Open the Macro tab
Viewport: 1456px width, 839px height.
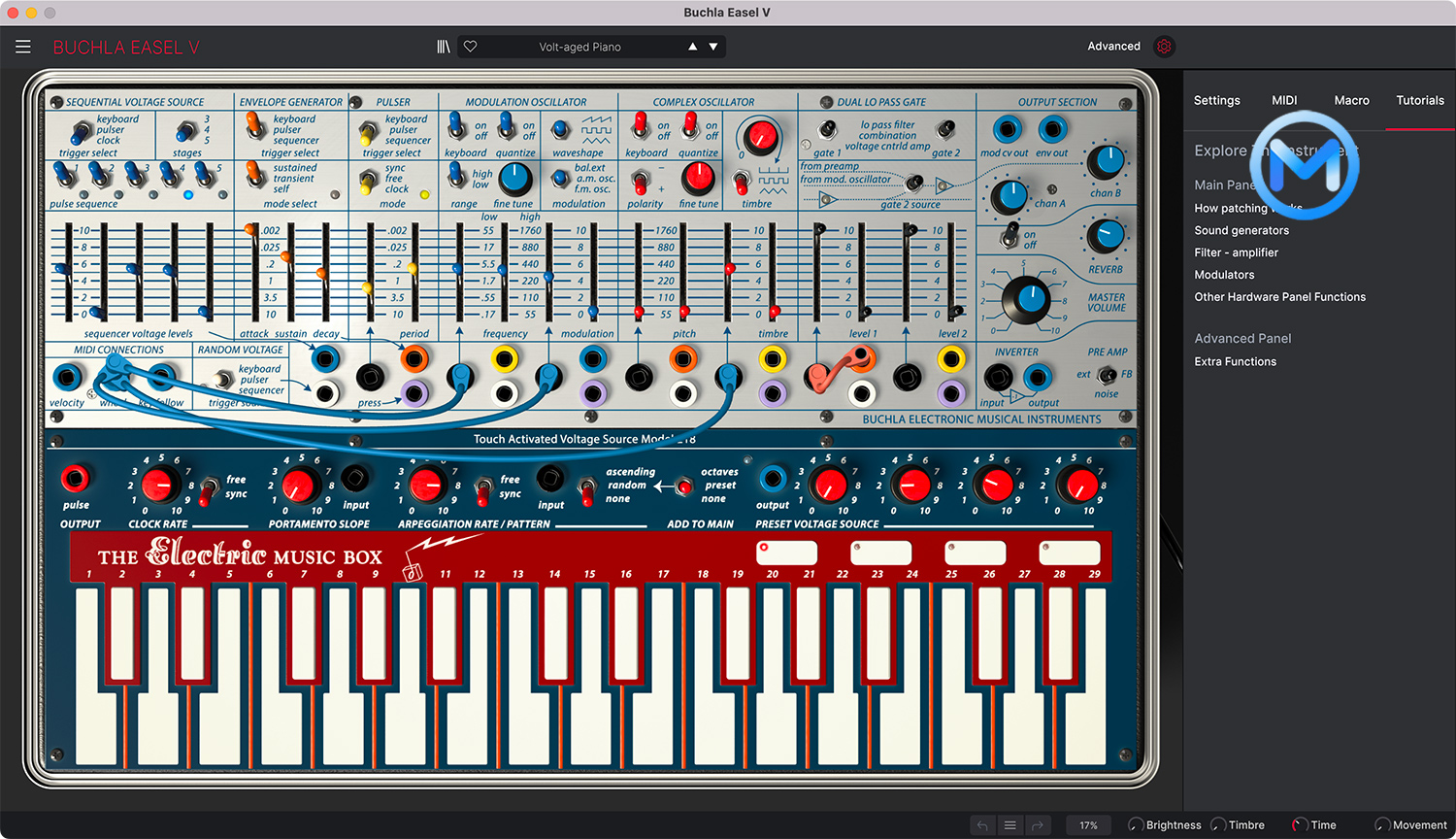(1351, 100)
